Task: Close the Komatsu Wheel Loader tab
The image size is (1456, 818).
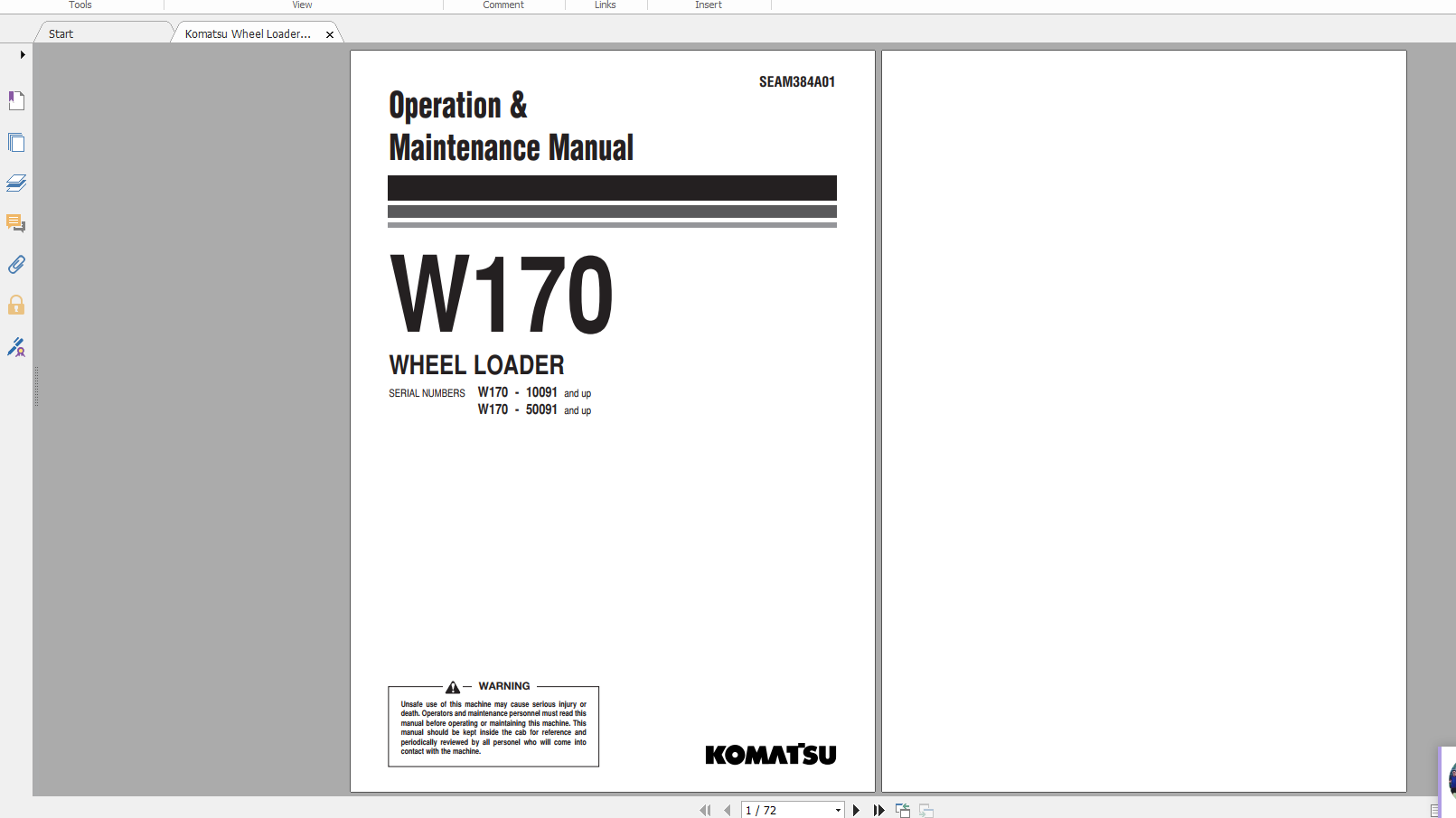Action: tap(330, 34)
